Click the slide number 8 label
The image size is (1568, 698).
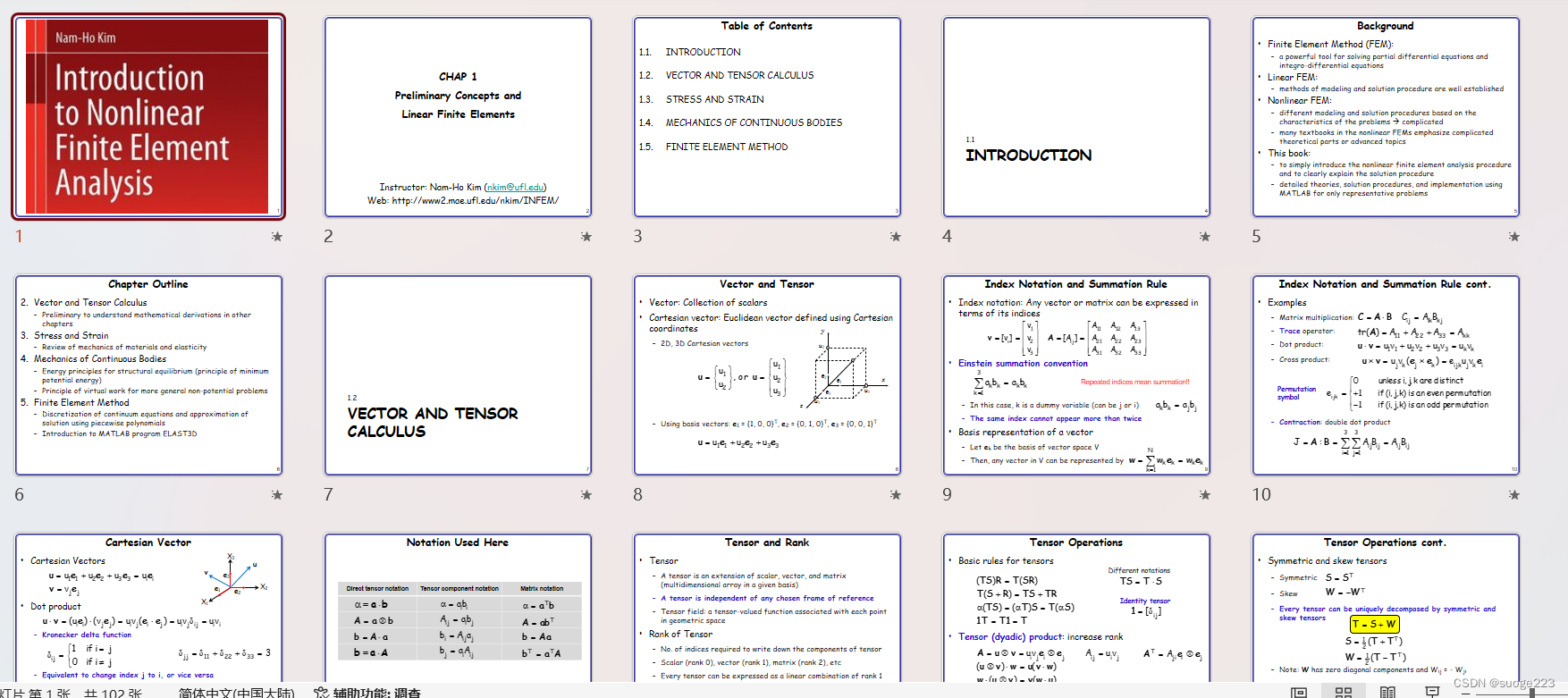pos(638,494)
